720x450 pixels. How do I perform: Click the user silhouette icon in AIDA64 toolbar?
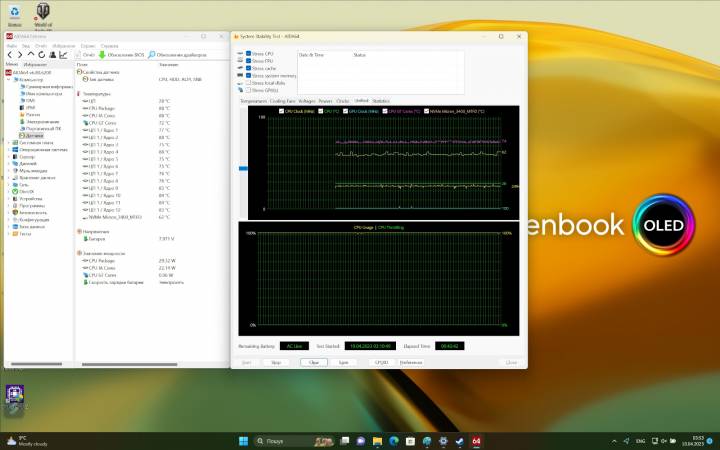click(52, 55)
